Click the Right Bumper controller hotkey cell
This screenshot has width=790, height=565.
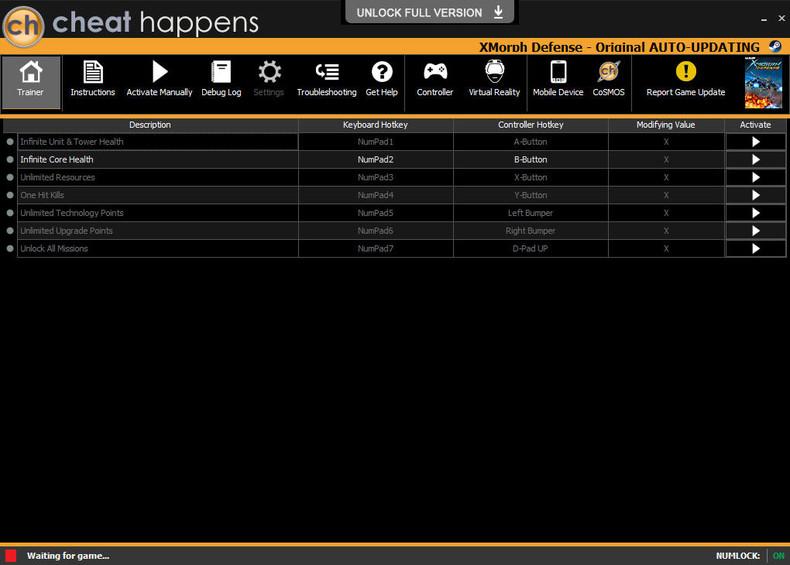click(531, 231)
